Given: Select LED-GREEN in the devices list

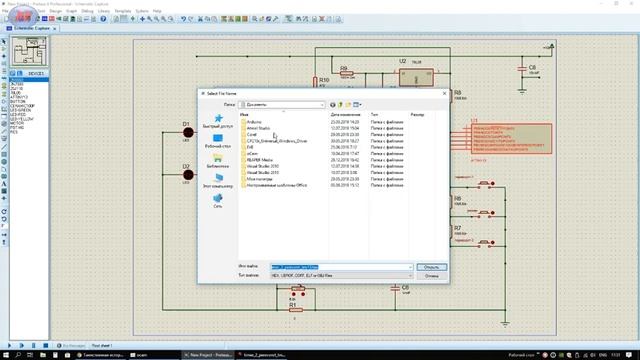Looking at the screenshot, I should coord(20,110).
